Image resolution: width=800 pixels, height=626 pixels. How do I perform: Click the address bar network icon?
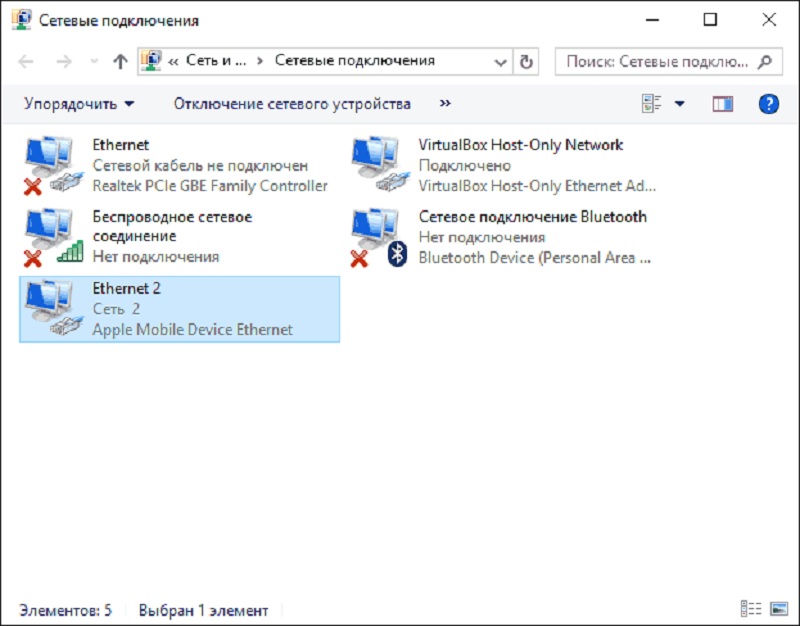click(x=151, y=61)
